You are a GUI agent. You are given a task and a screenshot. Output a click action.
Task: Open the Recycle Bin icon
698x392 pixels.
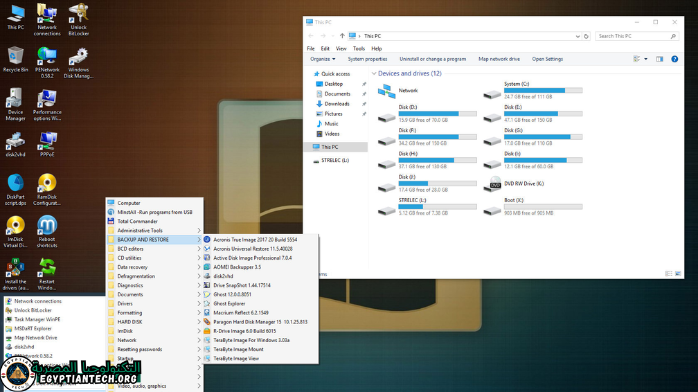pos(16,59)
